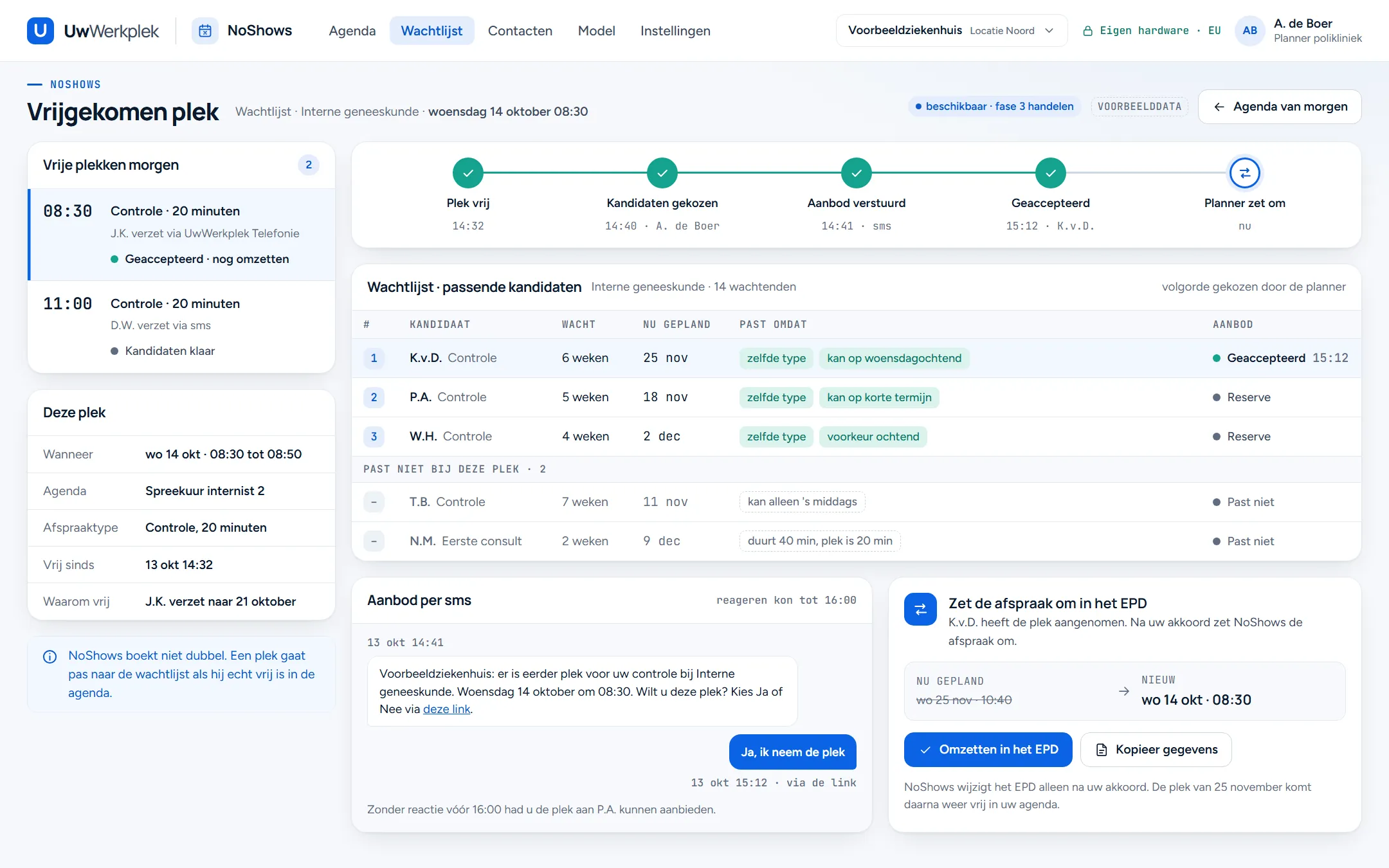Click Agenda van morgen button
Image resolution: width=1389 pixels, height=868 pixels.
coord(1280,107)
